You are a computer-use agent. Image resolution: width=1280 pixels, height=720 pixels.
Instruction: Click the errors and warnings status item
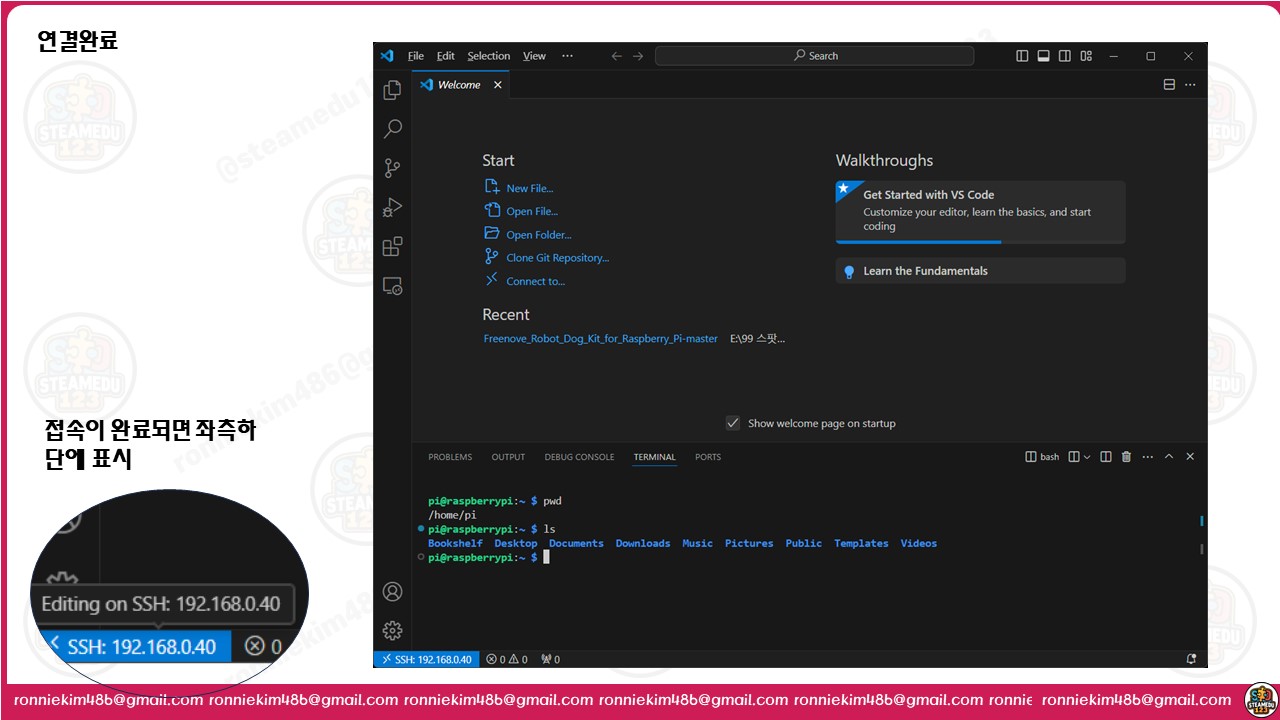point(507,660)
